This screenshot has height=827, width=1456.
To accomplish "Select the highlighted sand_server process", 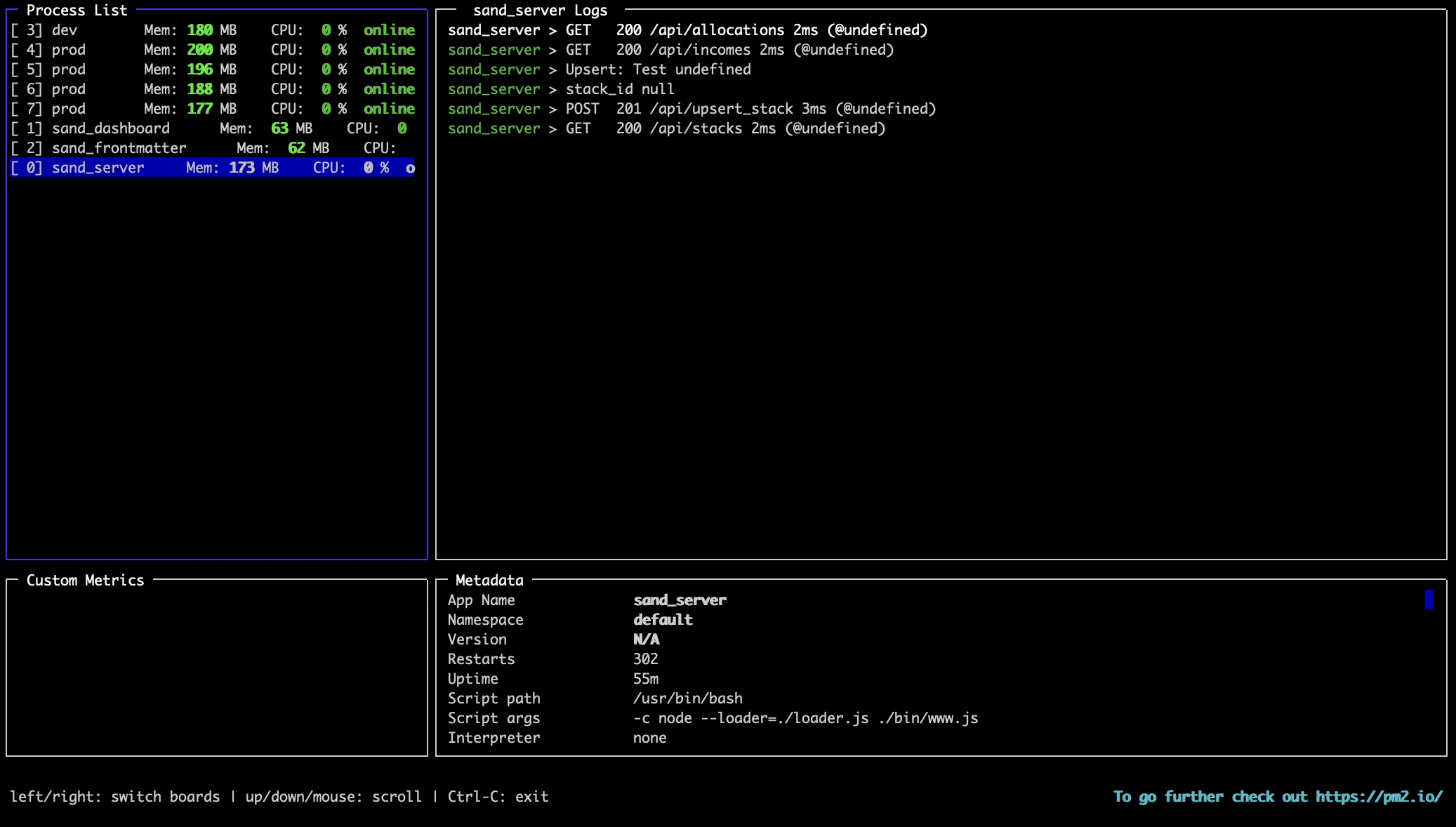I will pyautogui.click(x=98, y=168).
